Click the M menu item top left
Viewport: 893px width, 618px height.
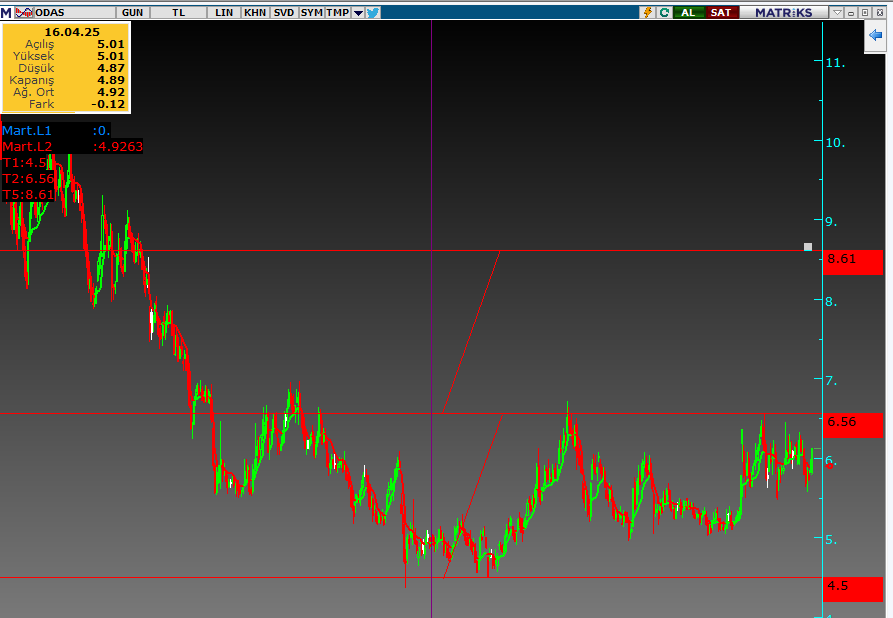pyautogui.click(x=8, y=12)
